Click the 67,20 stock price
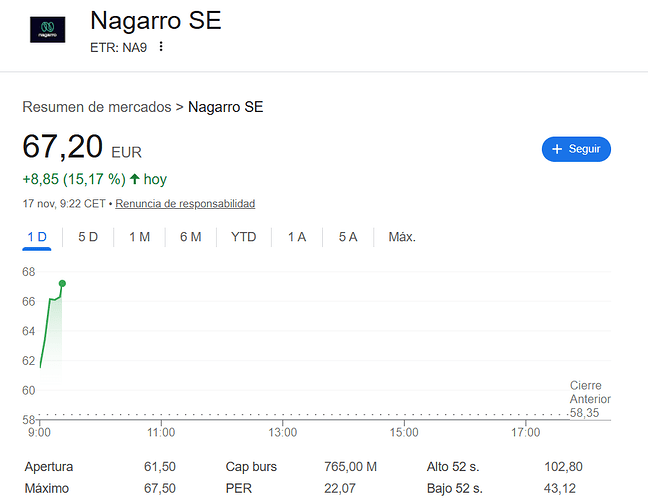648x500 pixels. (x=62, y=147)
